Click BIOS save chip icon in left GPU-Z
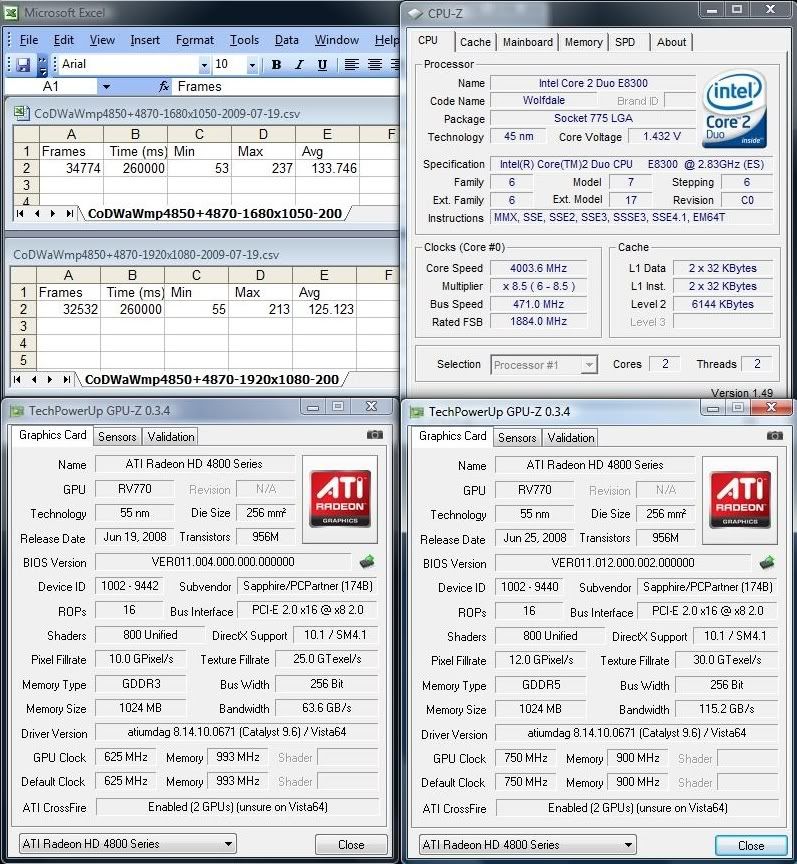The width and height of the screenshot is (797, 864). pos(367,561)
